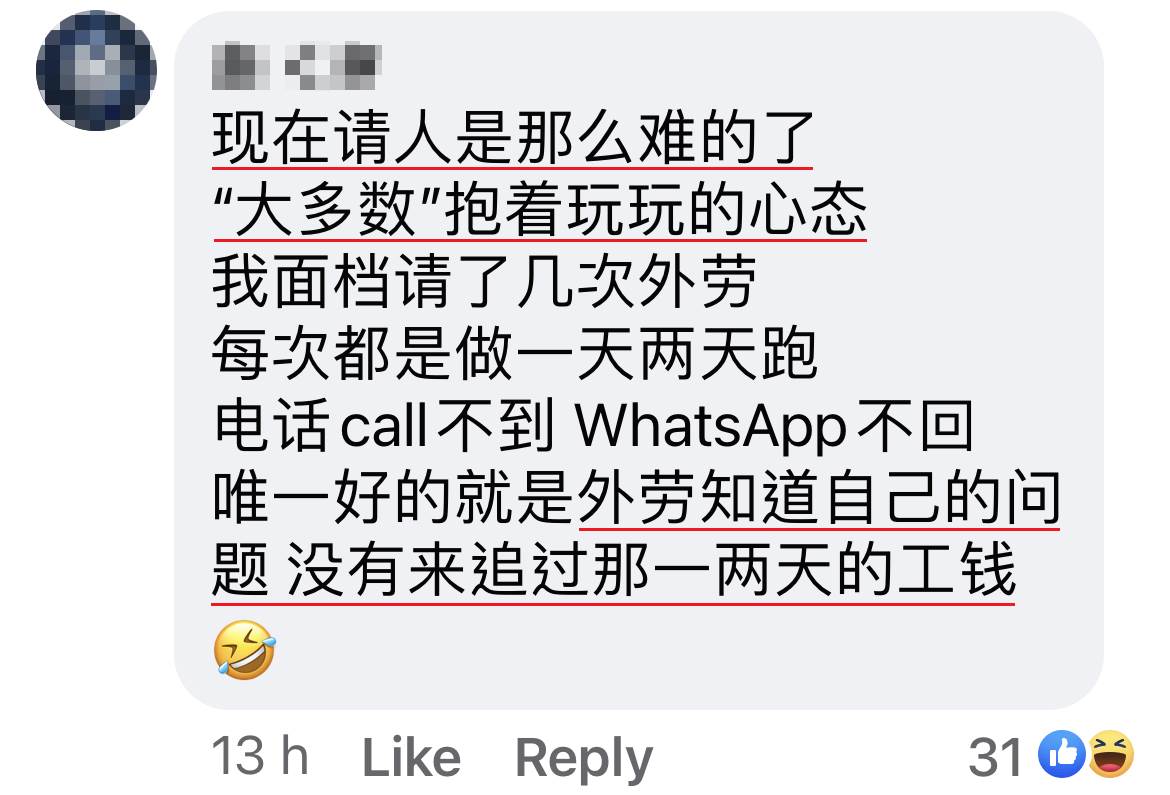Viewport: 1170px width, 795px height.
Task: Click underlined text 外劳知道自己的问
Action: point(819,497)
